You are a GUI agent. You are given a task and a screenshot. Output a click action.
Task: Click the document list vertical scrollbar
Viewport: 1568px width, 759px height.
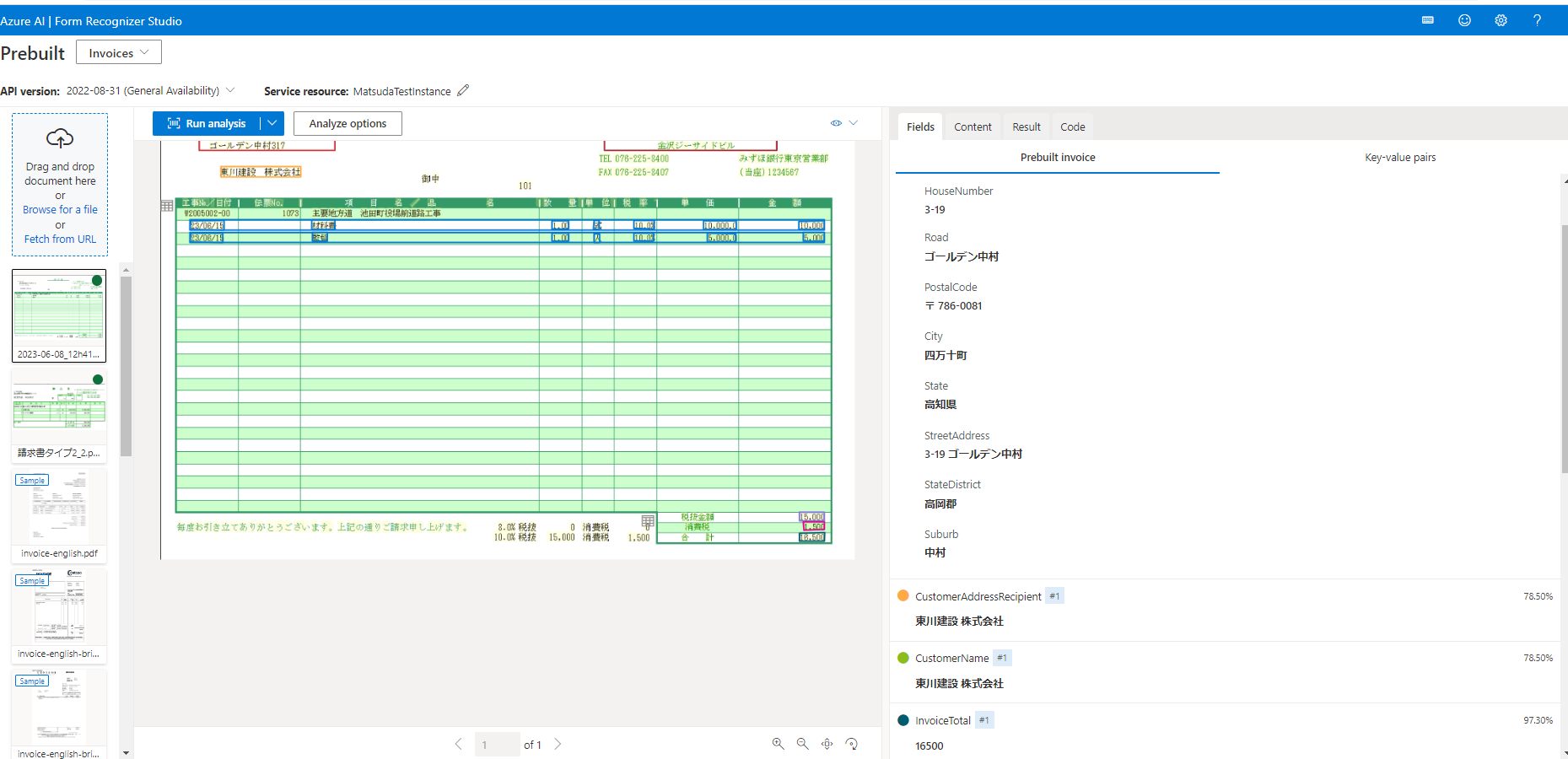coord(126,366)
